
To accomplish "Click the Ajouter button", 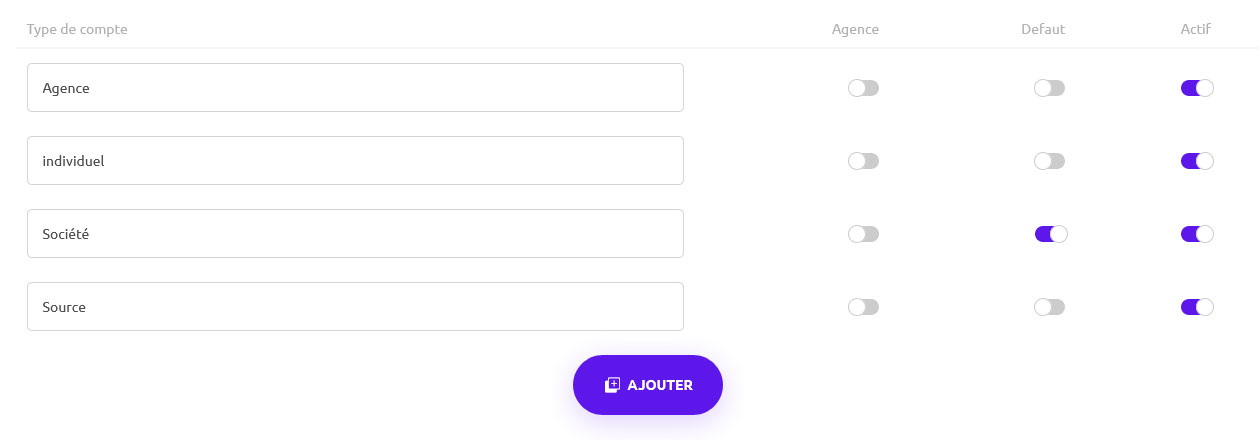I will (x=647, y=385).
